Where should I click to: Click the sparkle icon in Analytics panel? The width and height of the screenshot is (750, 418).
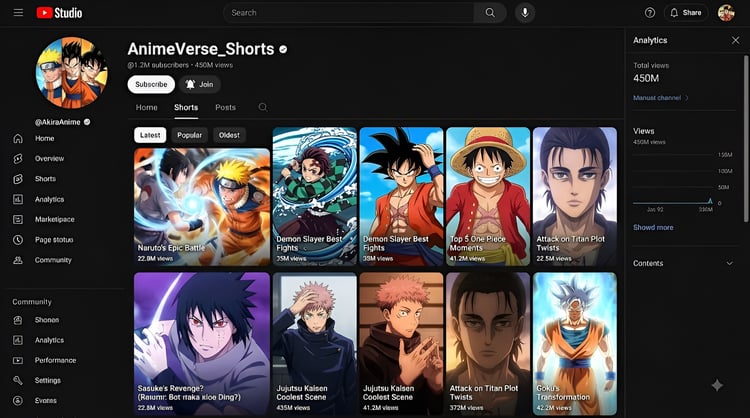coord(717,385)
